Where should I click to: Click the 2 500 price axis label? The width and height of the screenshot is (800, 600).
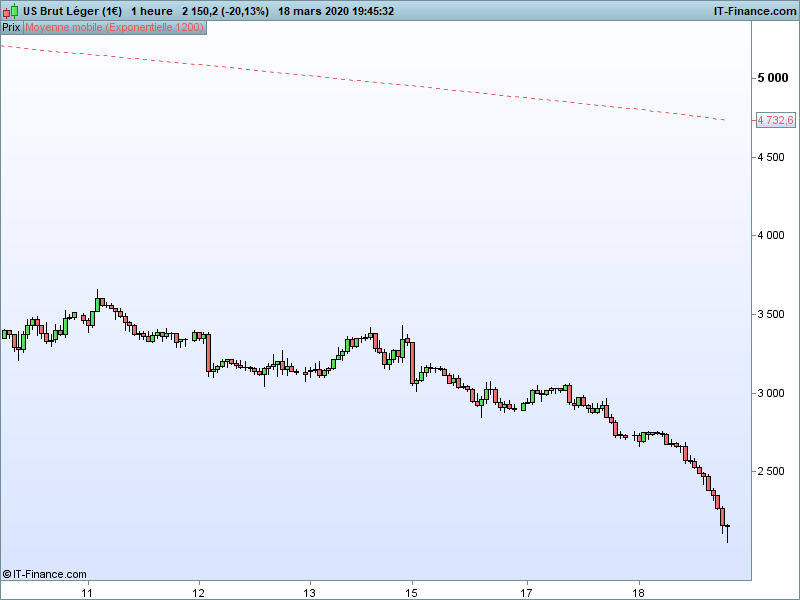click(x=771, y=471)
